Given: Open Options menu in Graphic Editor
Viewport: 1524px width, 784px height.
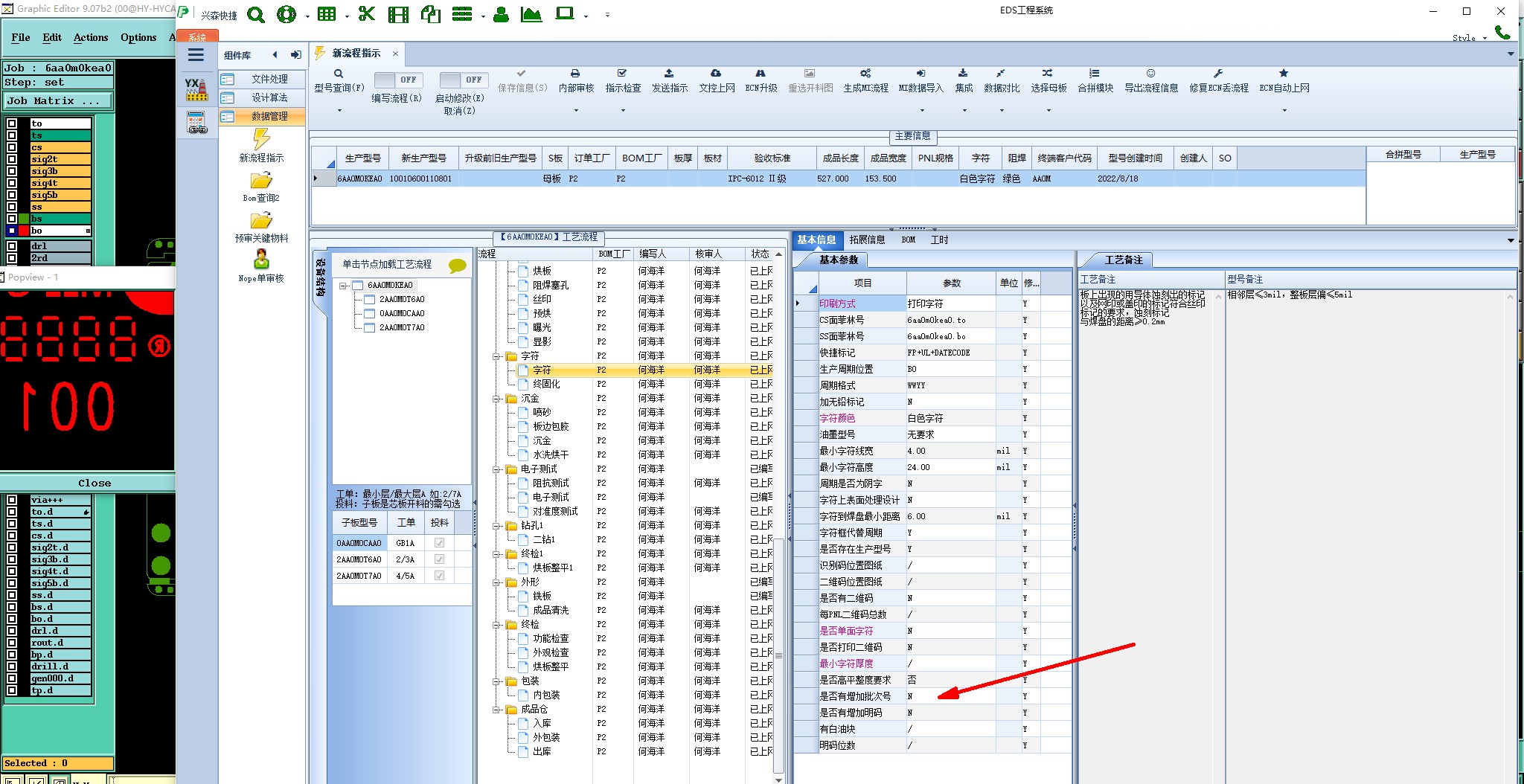Looking at the screenshot, I should pyautogui.click(x=138, y=37).
